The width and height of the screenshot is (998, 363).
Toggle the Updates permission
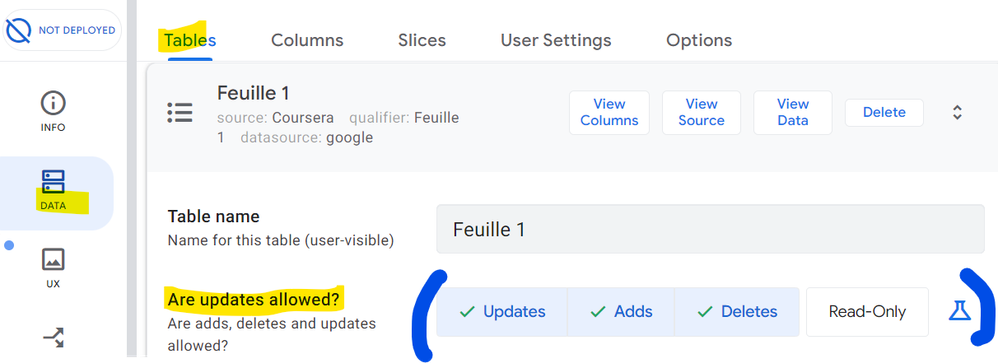coord(502,311)
